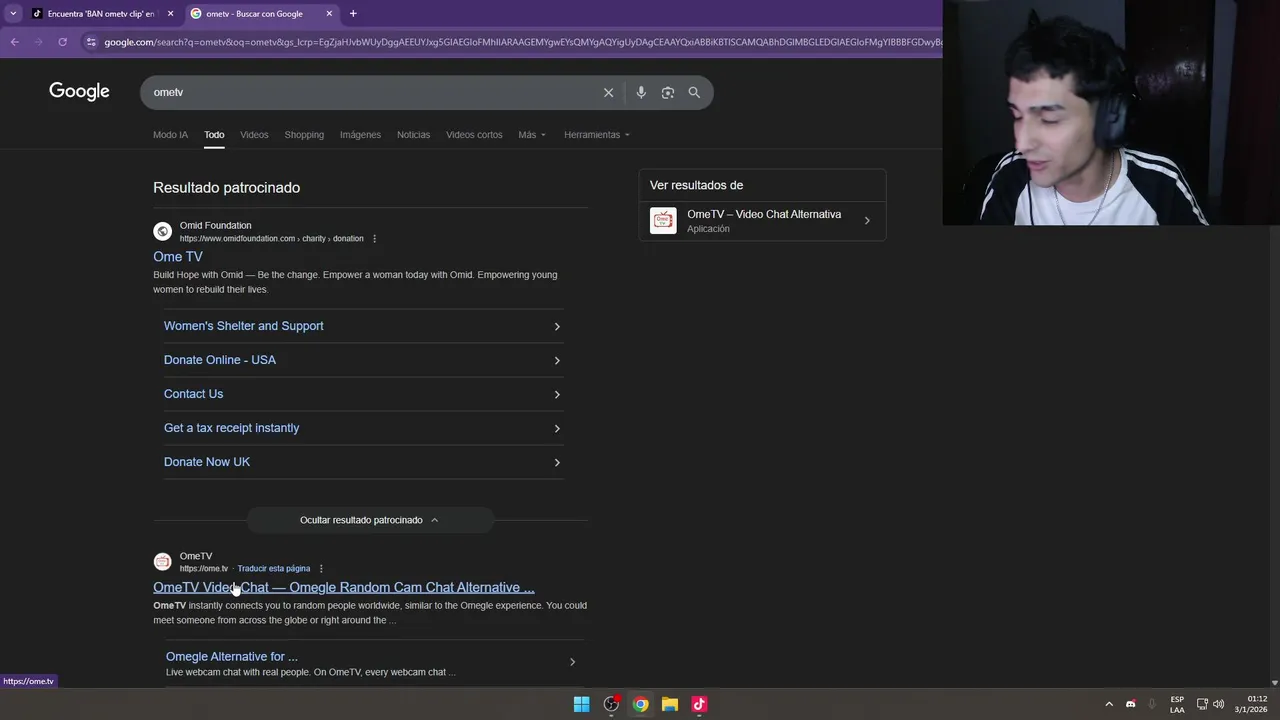Image resolution: width=1280 pixels, height=720 pixels.
Task: Reload the current page
Action: [62, 42]
